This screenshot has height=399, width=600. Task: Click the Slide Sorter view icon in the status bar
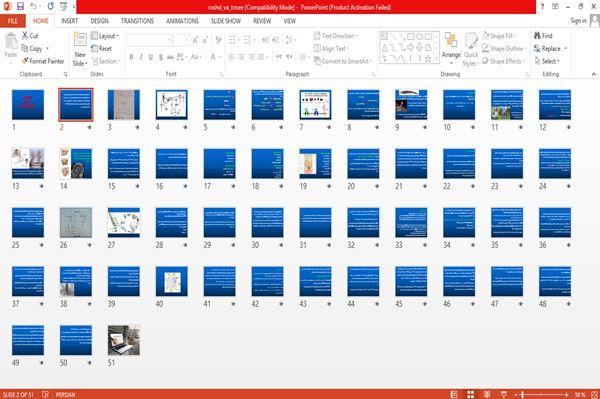tap(470, 394)
